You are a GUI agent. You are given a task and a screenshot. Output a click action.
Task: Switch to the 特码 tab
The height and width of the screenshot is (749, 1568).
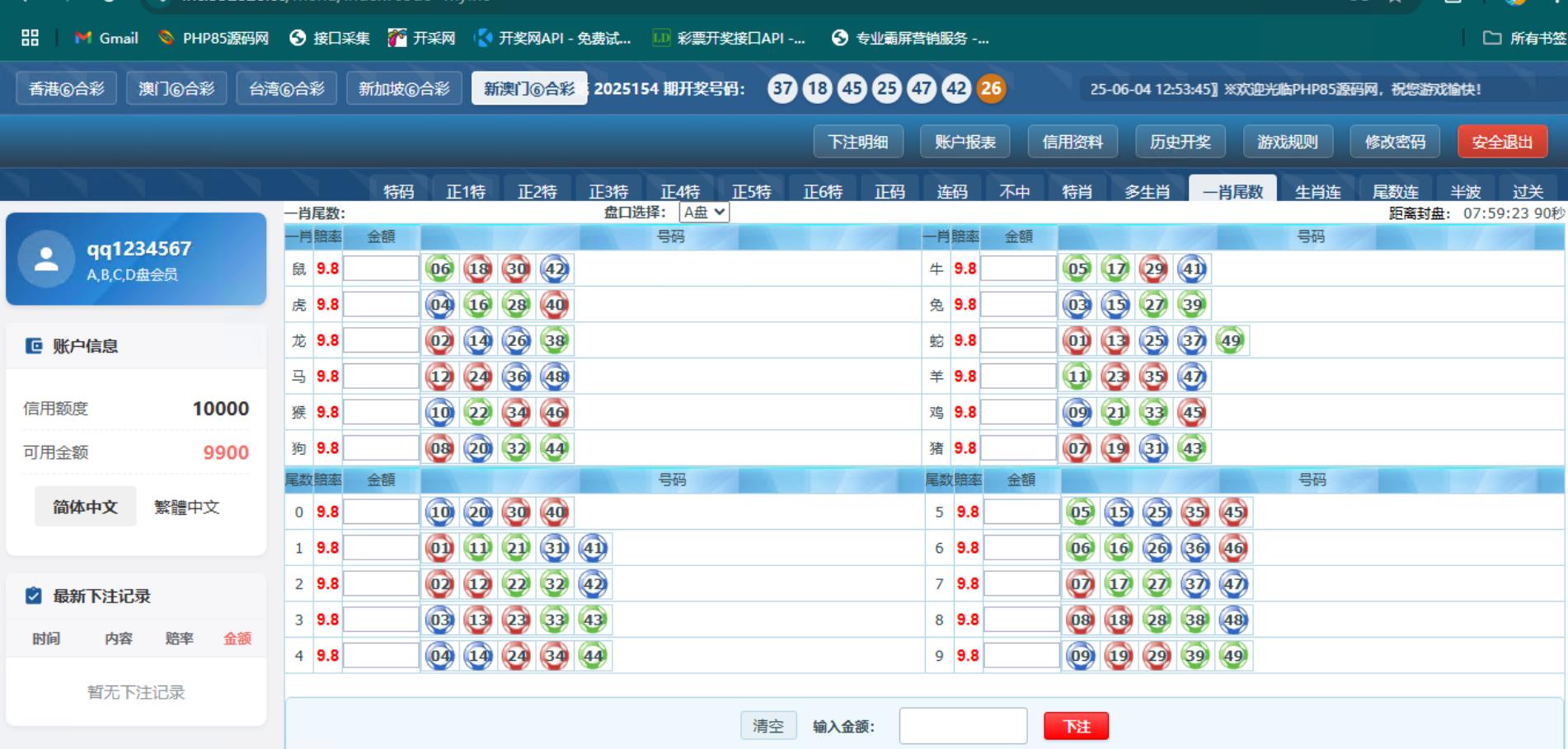pyautogui.click(x=399, y=191)
